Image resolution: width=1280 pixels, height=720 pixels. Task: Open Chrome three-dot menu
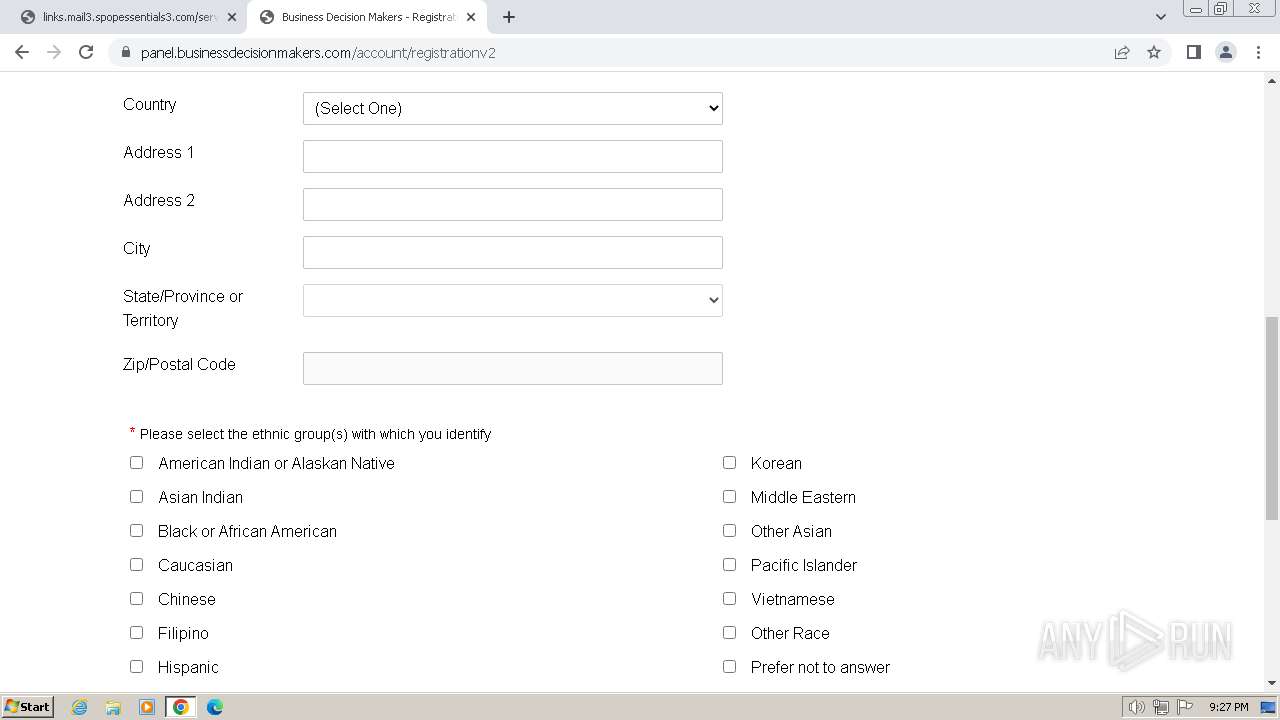(x=1258, y=52)
